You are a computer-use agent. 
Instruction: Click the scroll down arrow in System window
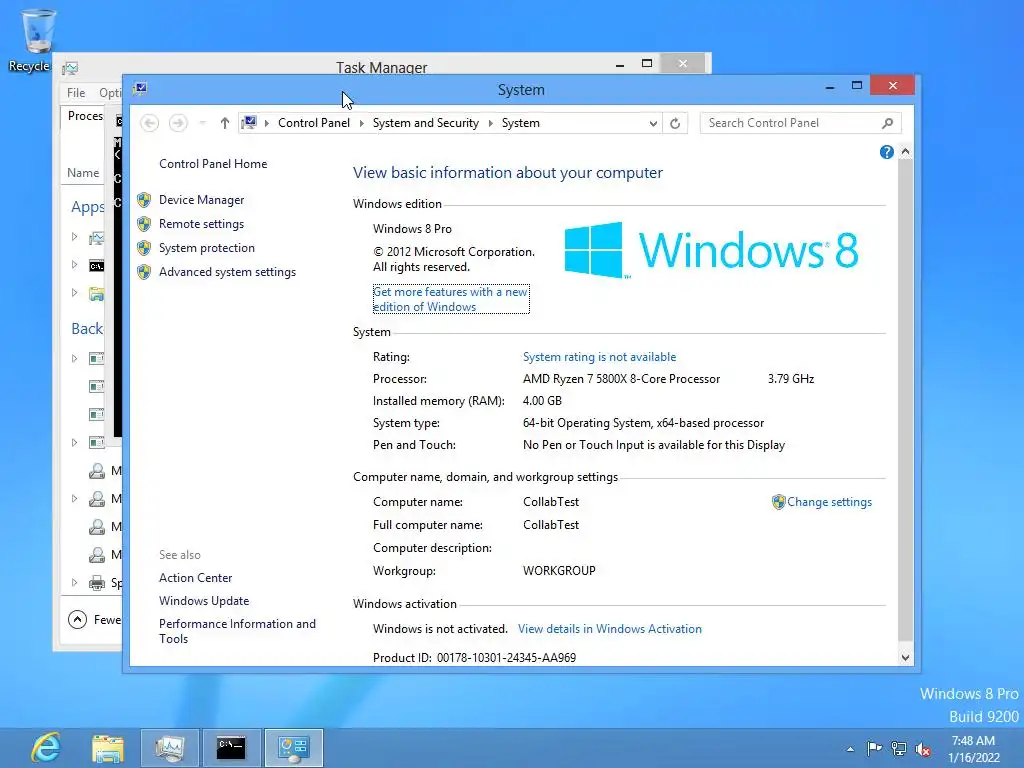coord(905,658)
